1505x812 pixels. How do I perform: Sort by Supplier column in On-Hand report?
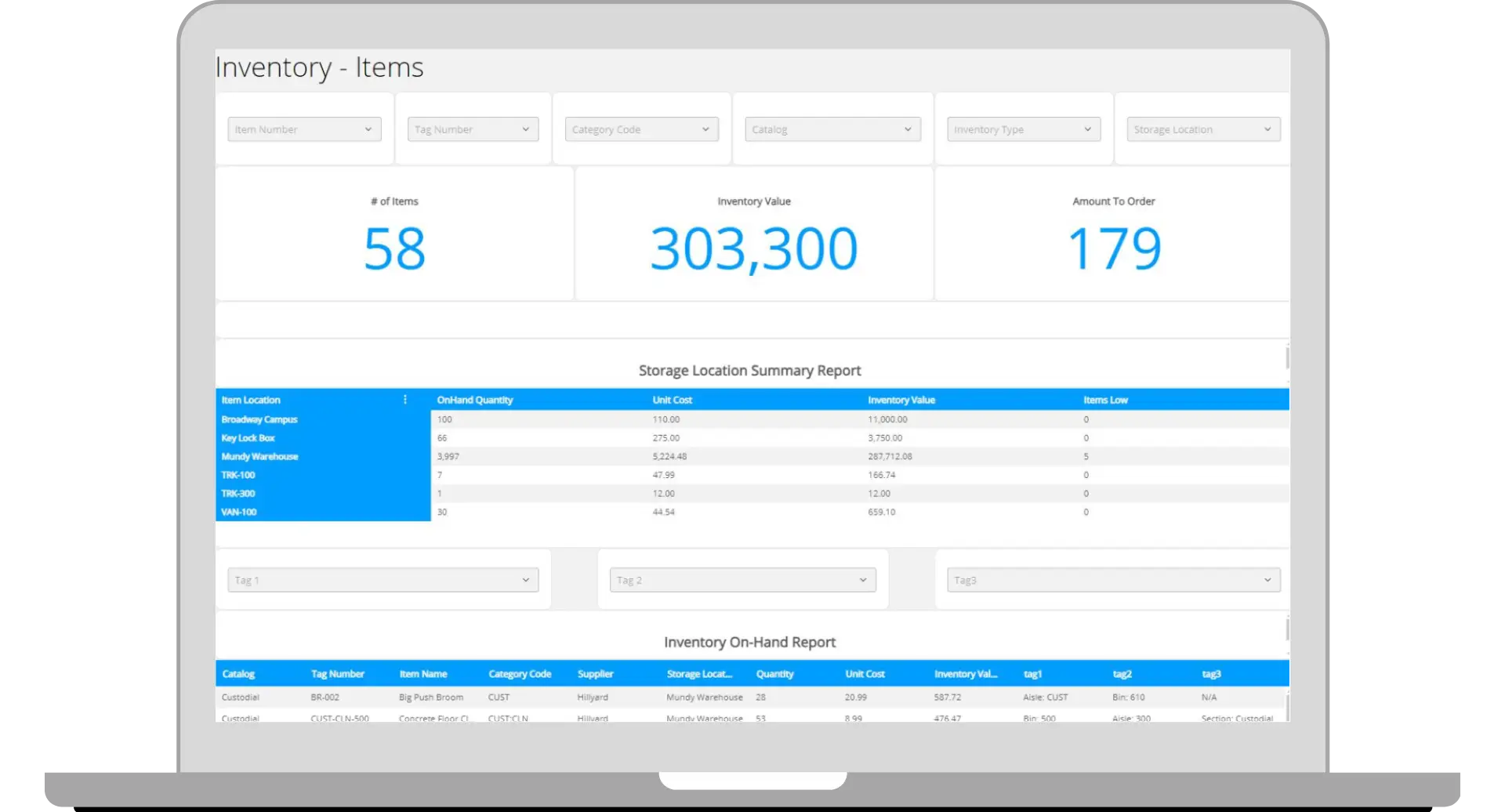click(596, 674)
